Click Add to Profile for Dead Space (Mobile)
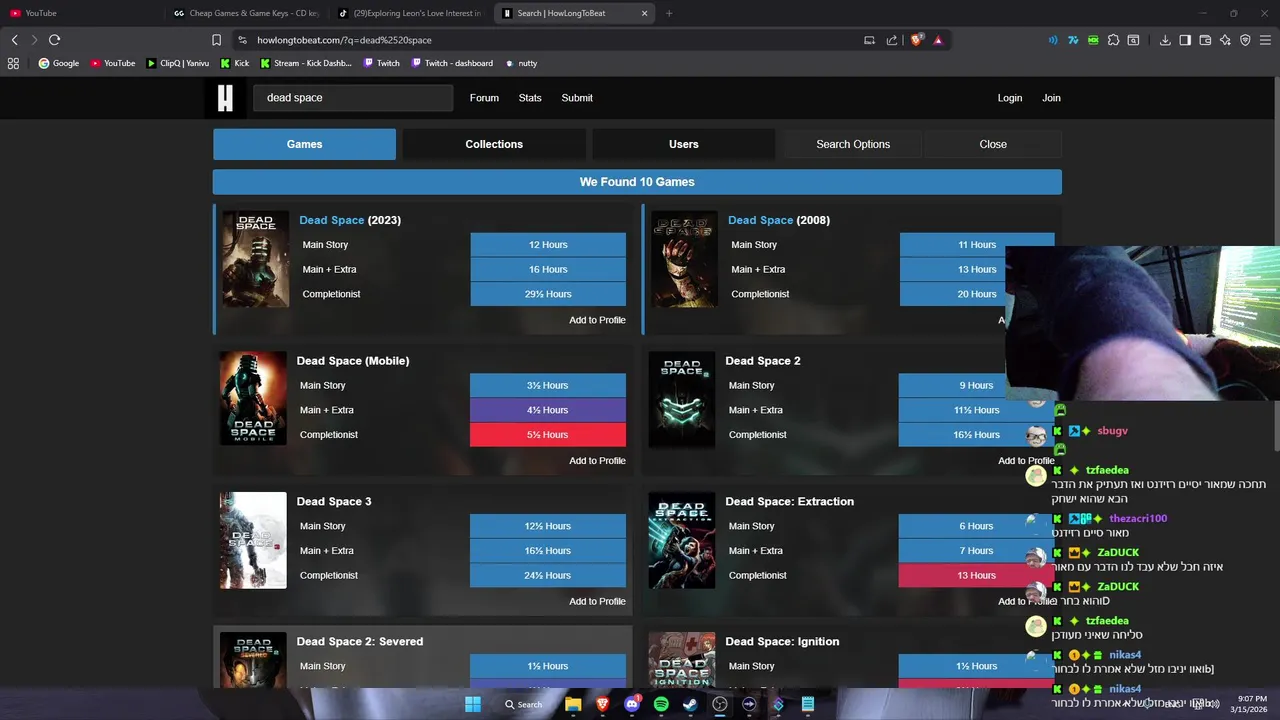1280x720 pixels. (x=597, y=461)
